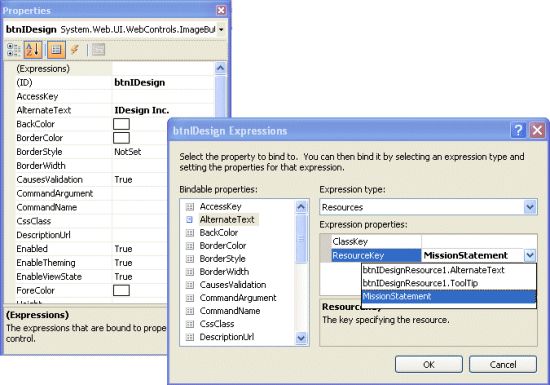The image size is (550, 385).
Task: Click the ForeColor swatch in Properties
Action: click(121, 290)
